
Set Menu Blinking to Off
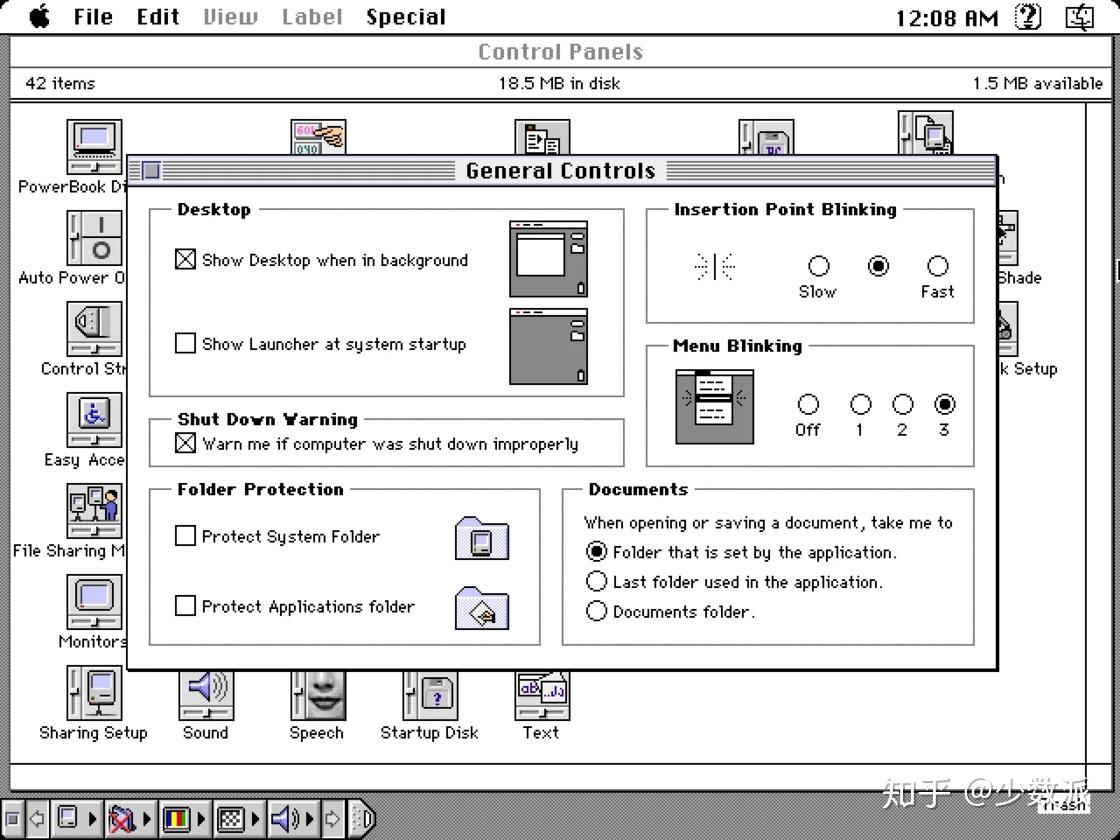click(808, 405)
